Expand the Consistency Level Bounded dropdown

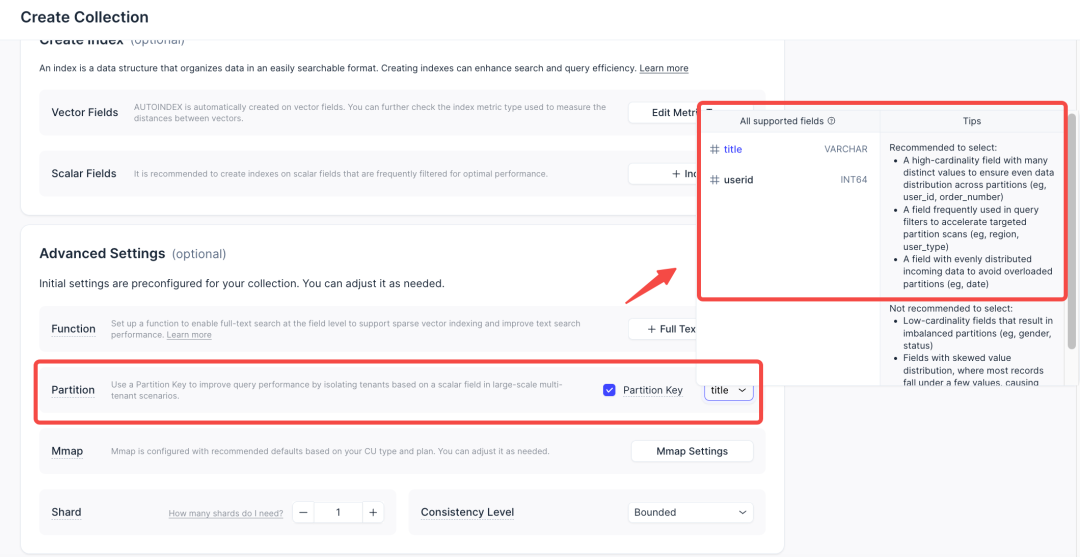690,512
